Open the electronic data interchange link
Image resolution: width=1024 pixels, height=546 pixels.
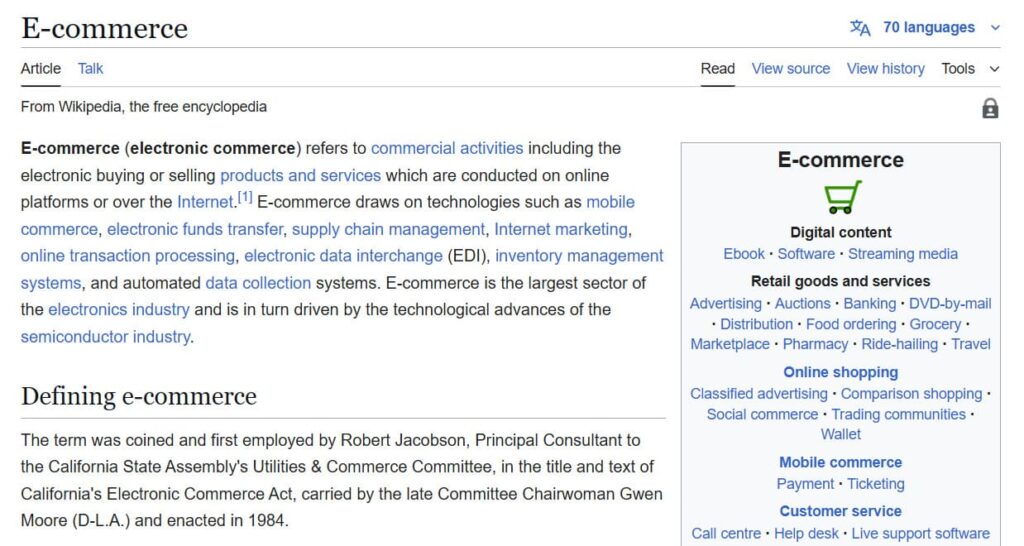click(343, 256)
